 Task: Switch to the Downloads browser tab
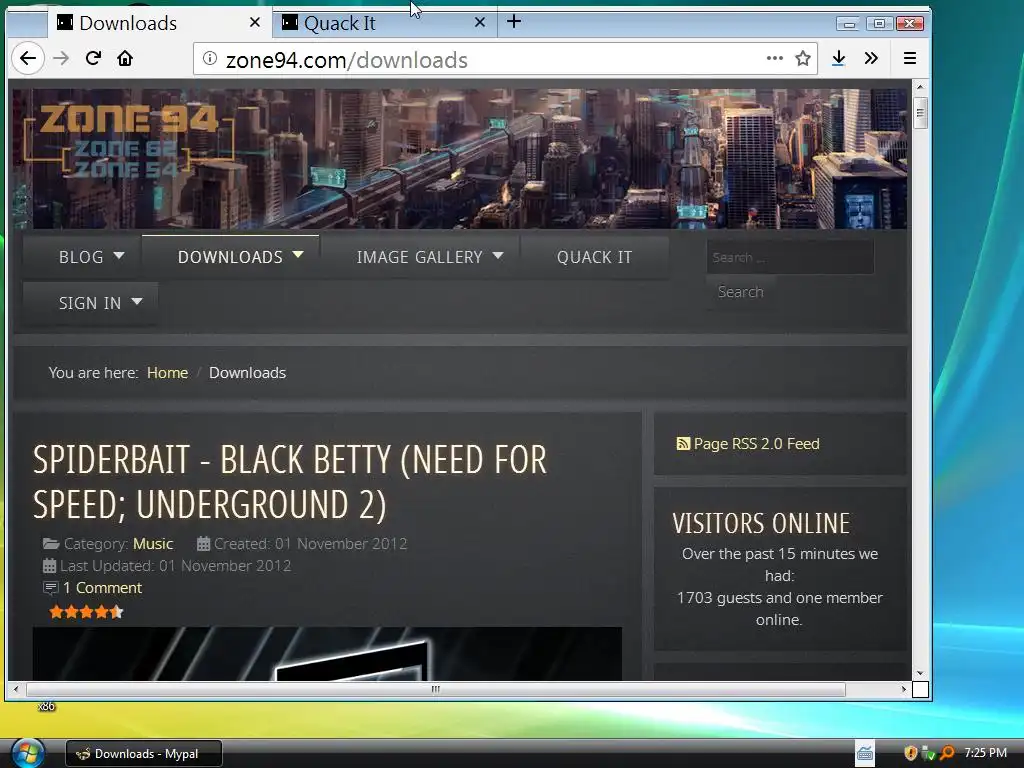click(159, 23)
